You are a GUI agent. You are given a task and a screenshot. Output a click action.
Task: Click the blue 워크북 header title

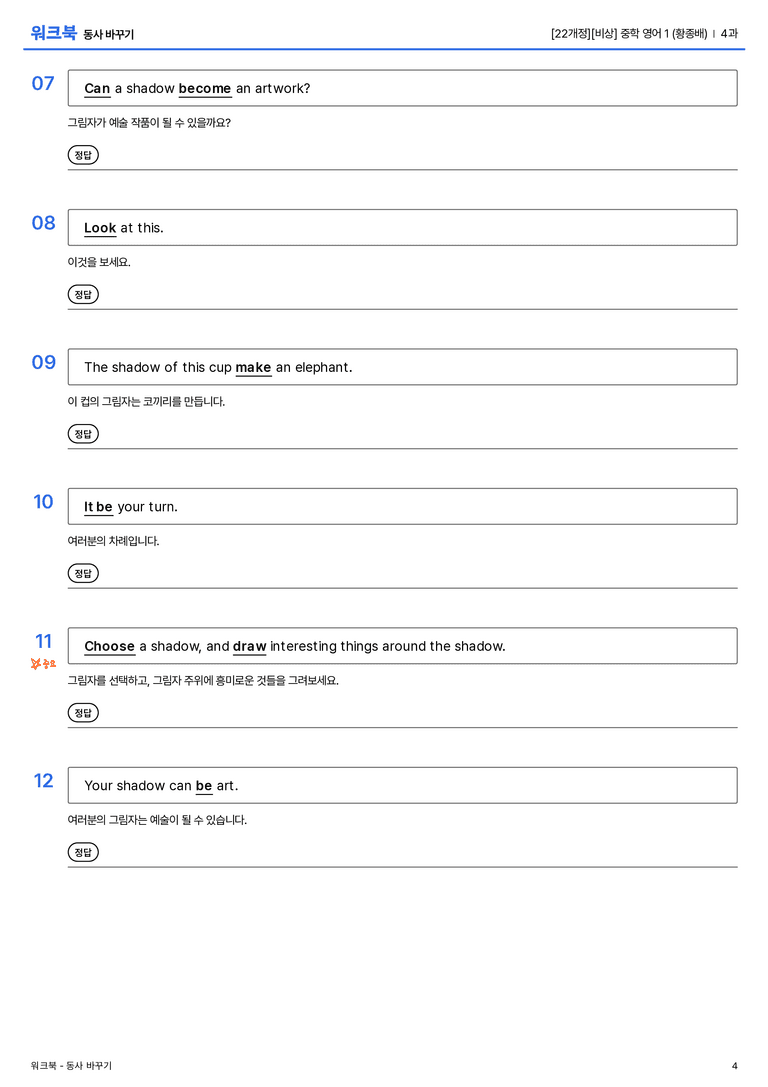[x=53, y=33]
